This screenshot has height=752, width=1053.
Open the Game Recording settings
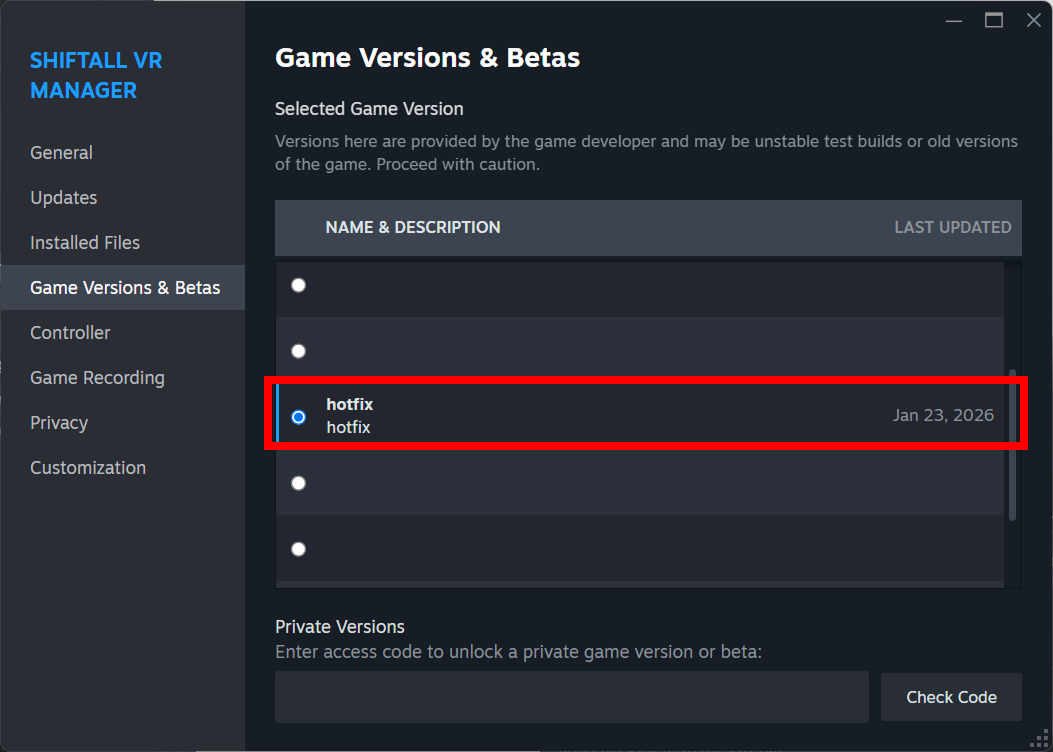(x=97, y=377)
